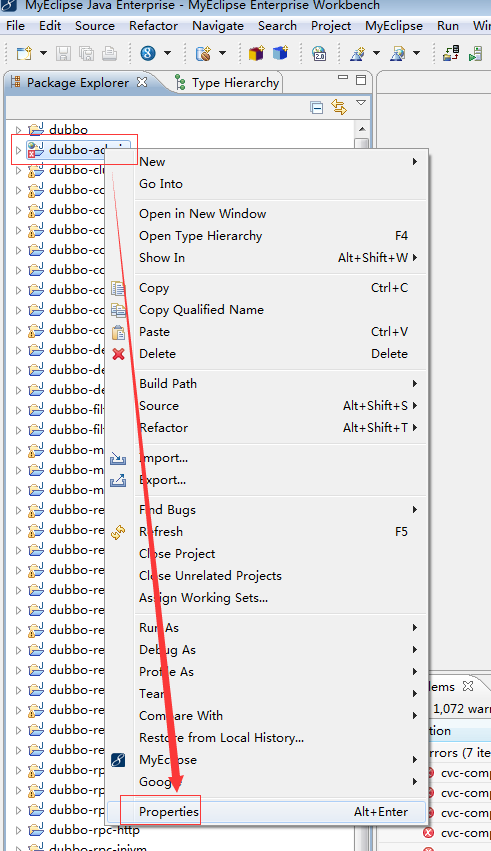The height and width of the screenshot is (851, 491).
Task: Click the Copy Qualified Name icon
Action: (118, 310)
